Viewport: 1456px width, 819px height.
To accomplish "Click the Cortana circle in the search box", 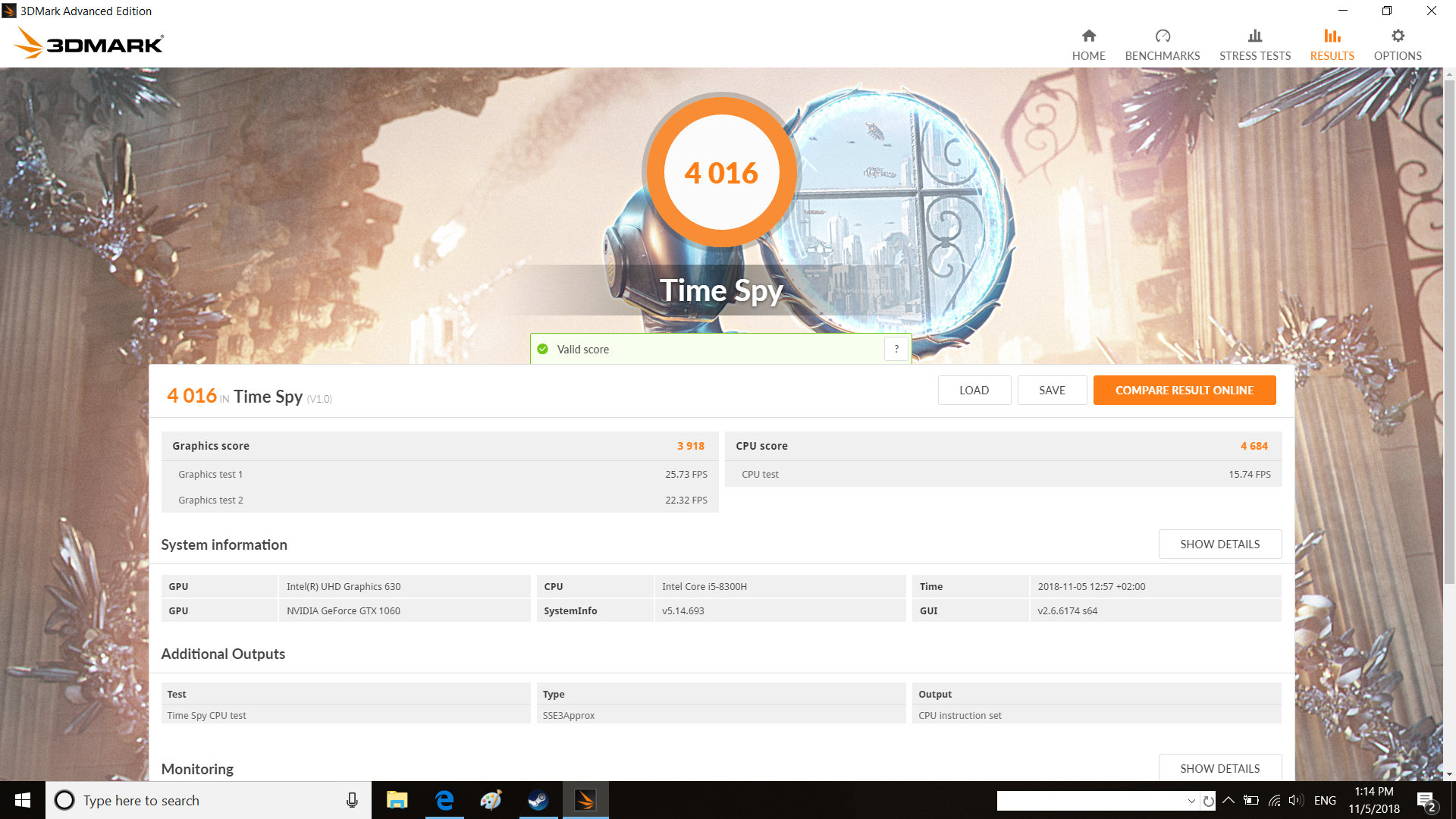I will coord(64,800).
